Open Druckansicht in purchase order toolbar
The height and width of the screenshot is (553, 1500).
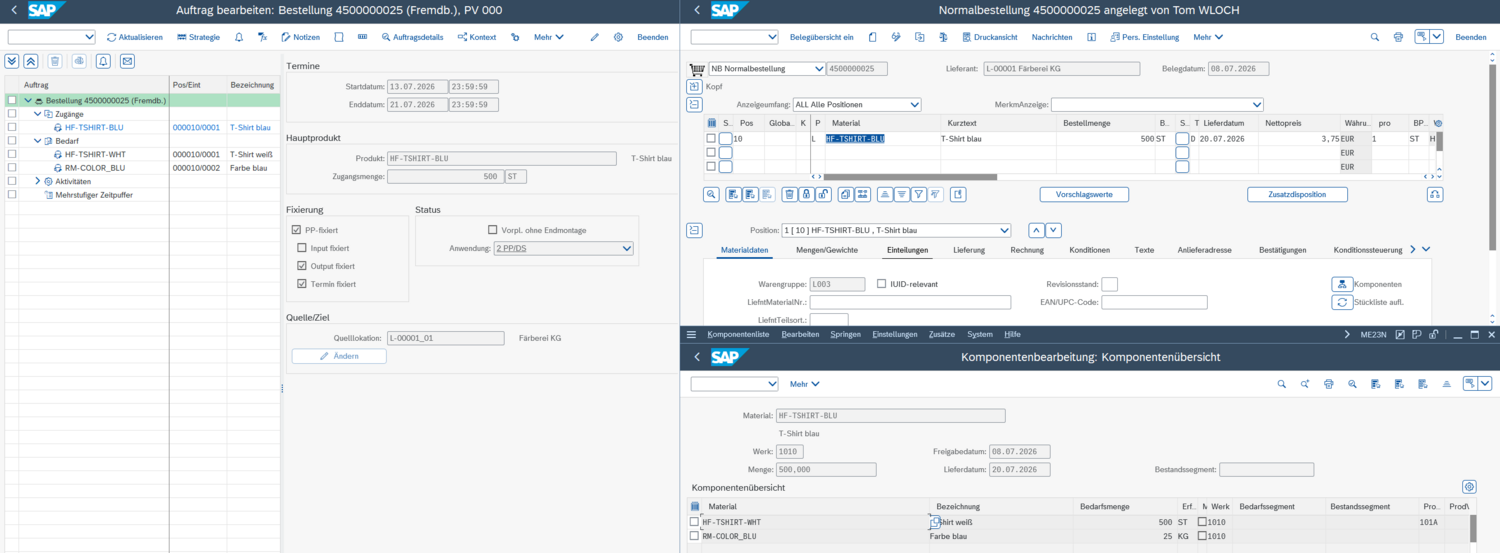(x=989, y=37)
